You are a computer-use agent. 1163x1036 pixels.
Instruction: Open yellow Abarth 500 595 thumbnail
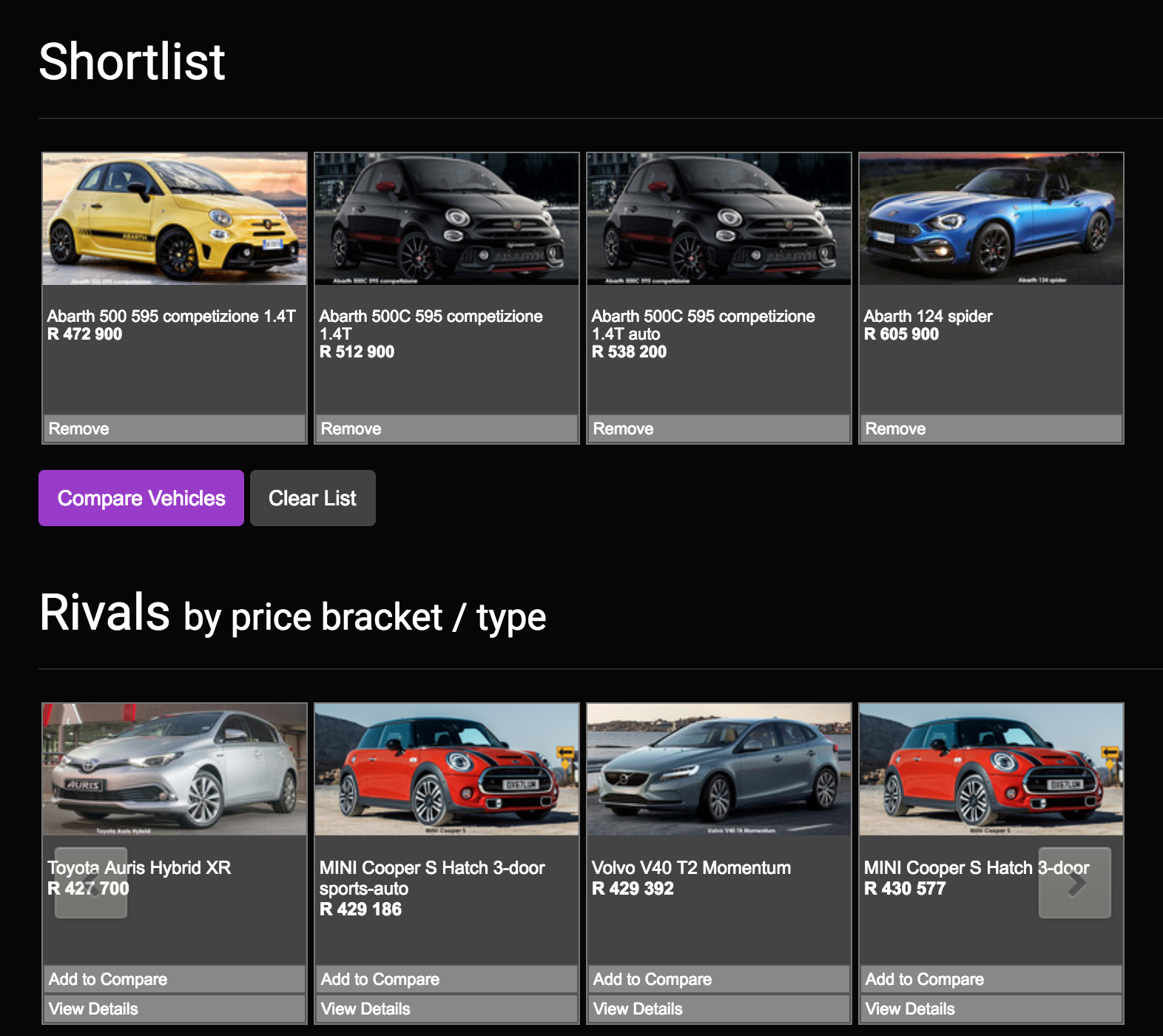pyautogui.click(x=175, y=219)
